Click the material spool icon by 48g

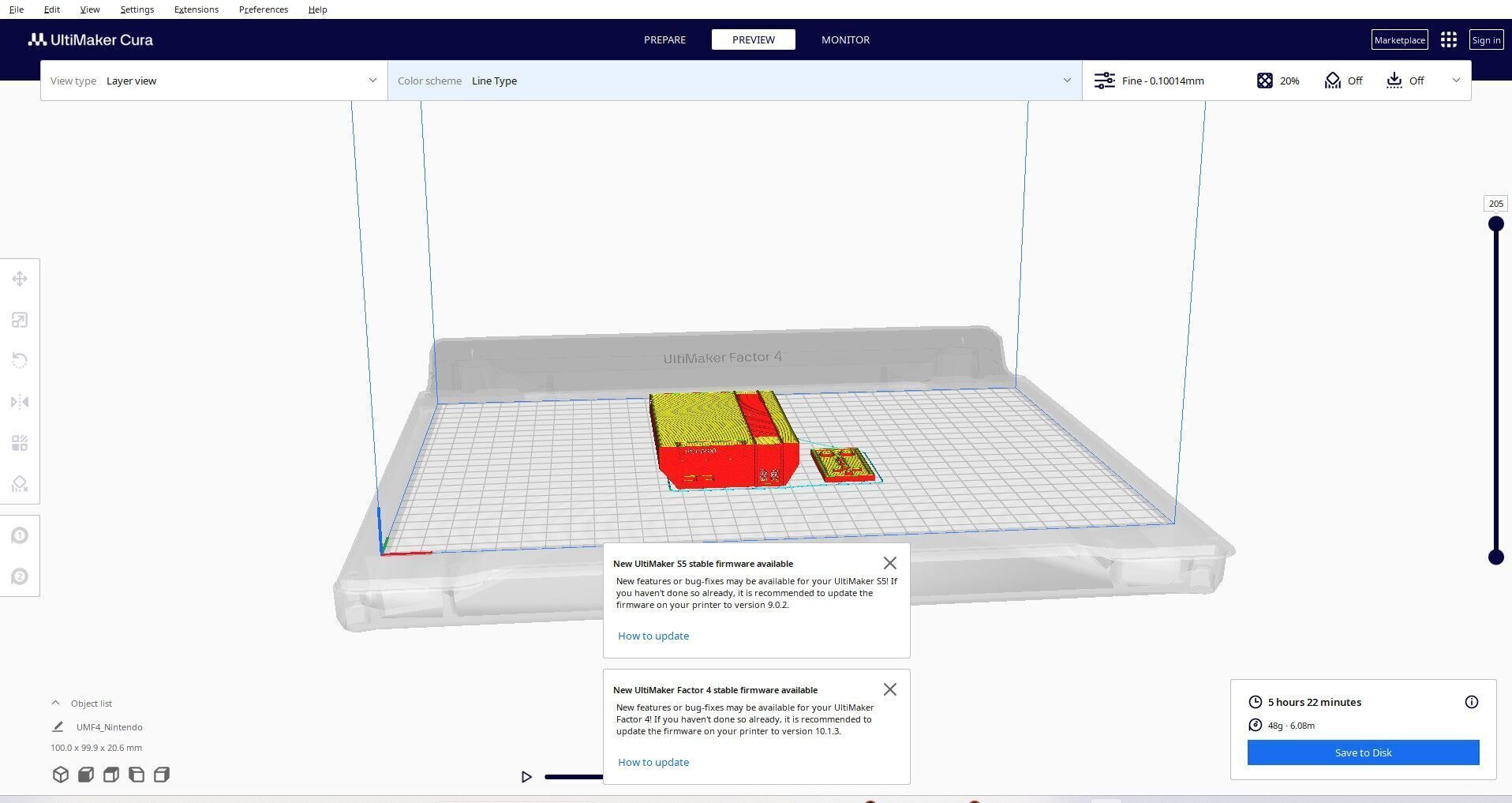click(x=1256, y=725)
